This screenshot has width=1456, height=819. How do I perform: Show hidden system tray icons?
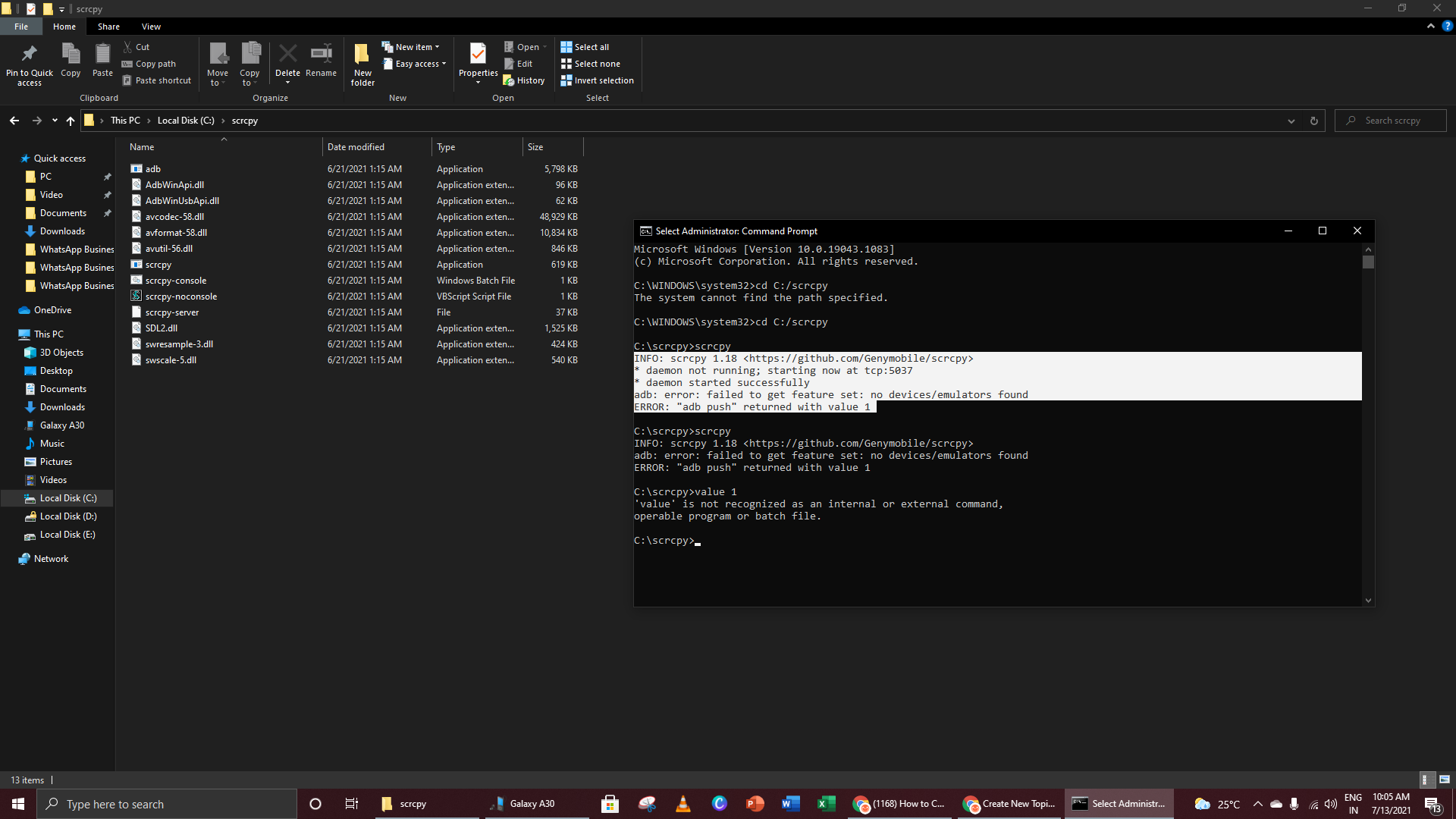tap(1258, 804)
